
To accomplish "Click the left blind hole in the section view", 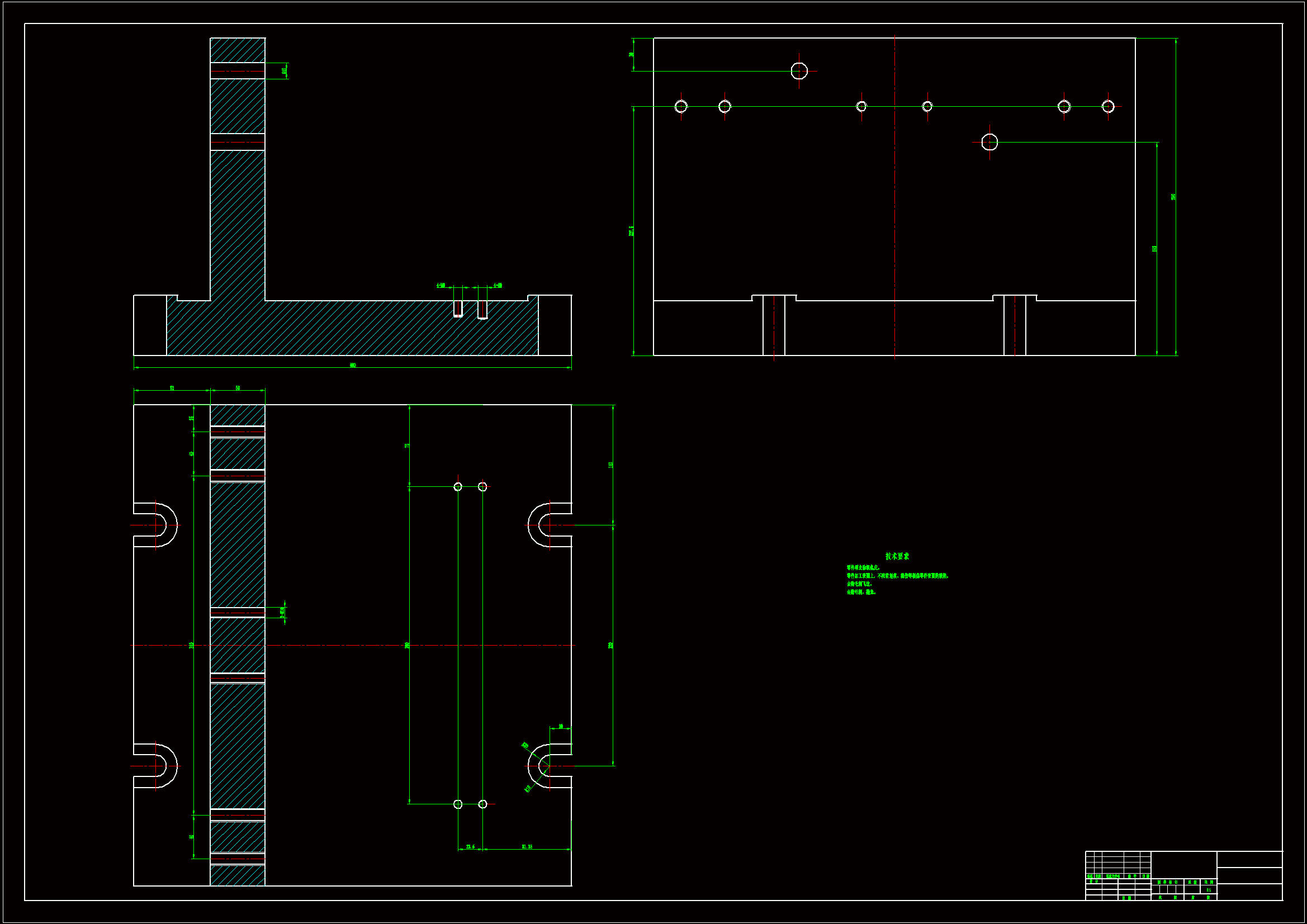I will 458,308.
